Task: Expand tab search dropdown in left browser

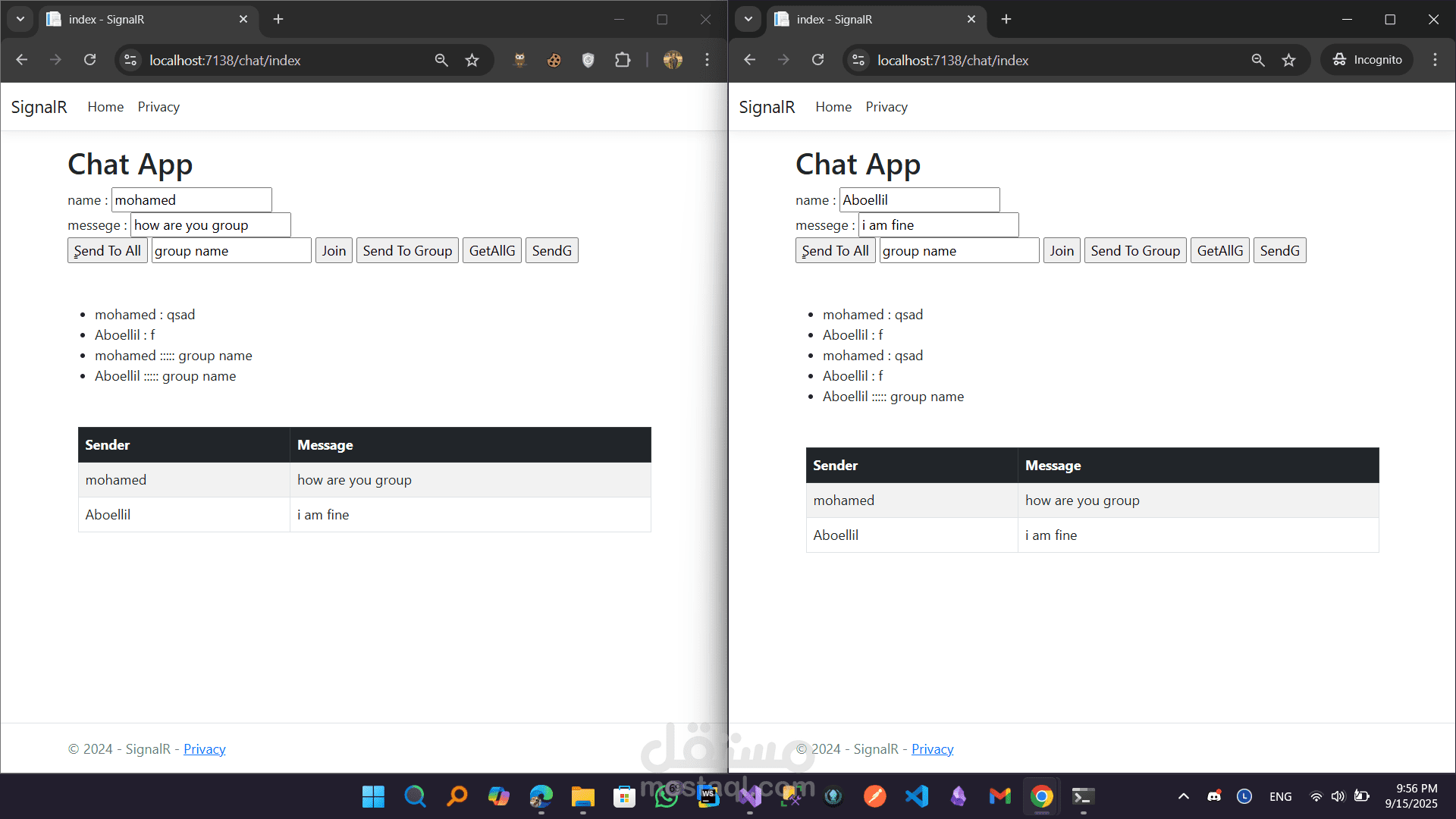Action: pyautogui.click(x=20, y=19)
